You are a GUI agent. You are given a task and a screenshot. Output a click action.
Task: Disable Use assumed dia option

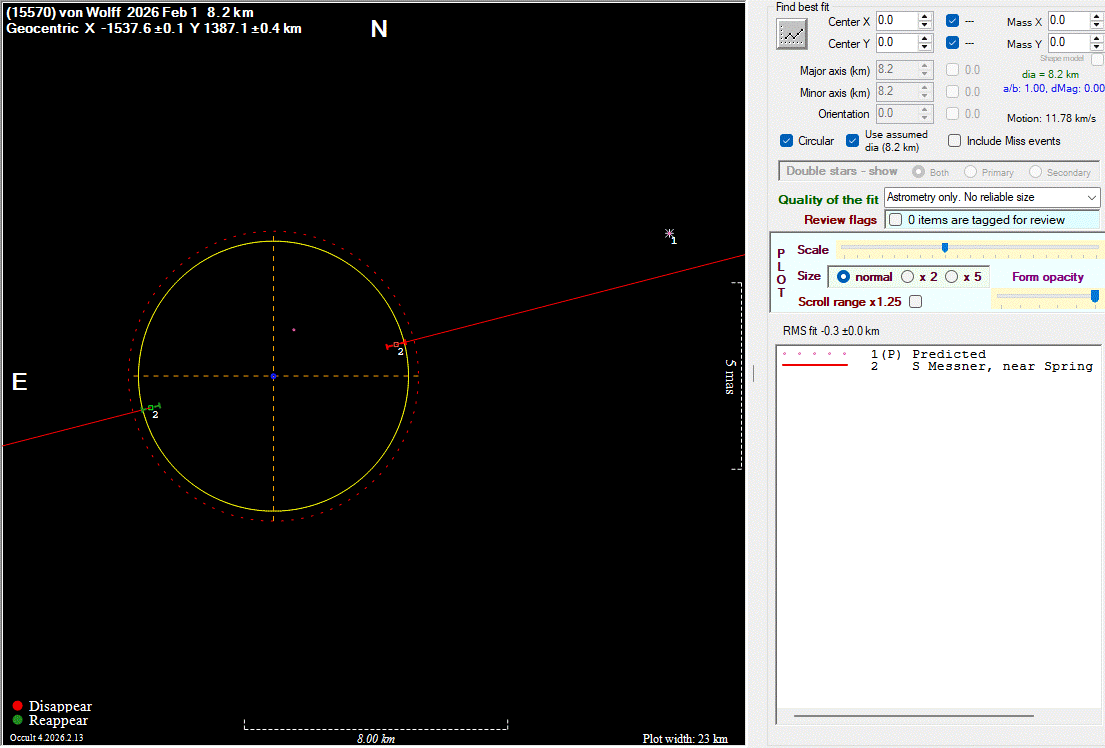point(853,141)
